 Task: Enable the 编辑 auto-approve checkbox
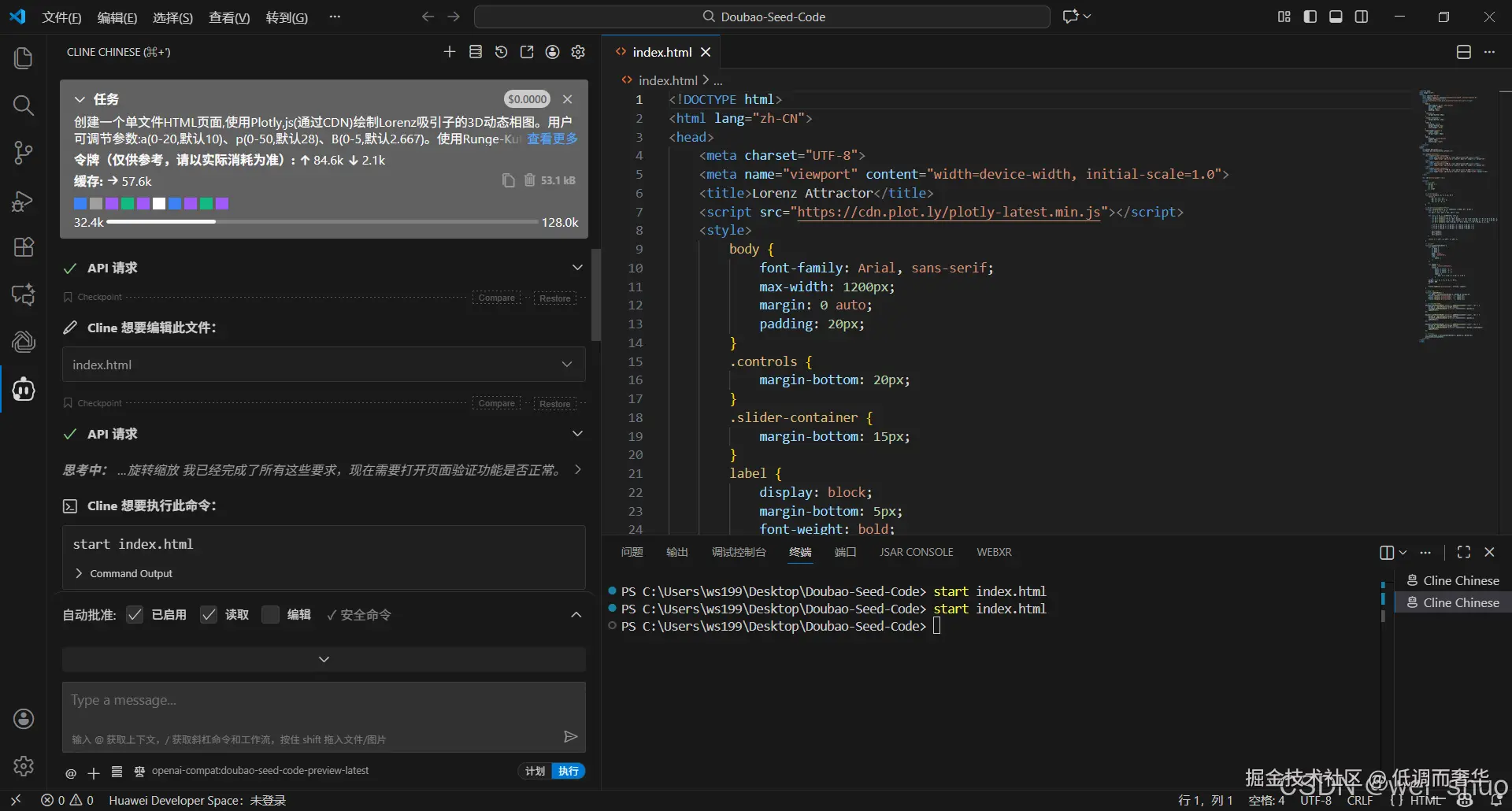pyautogui.click(x=270, y=615)
